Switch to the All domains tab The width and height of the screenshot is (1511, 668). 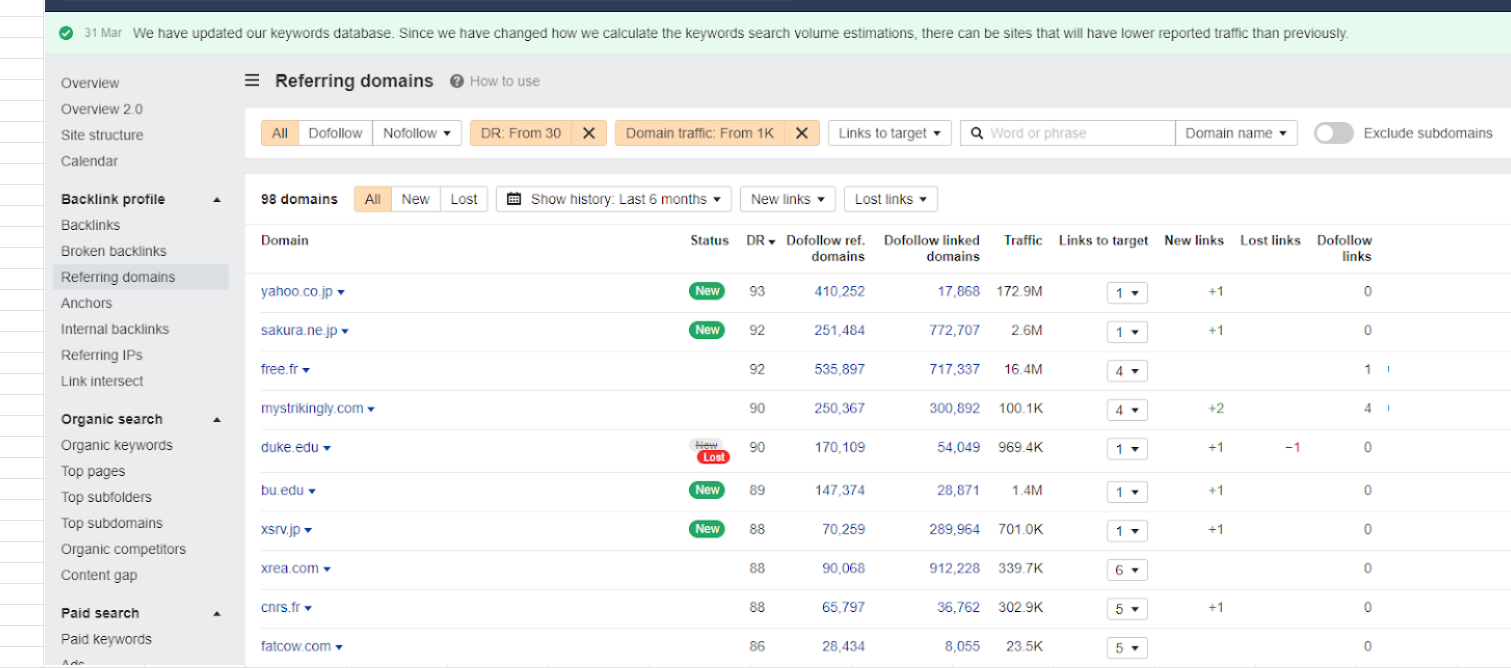[373, 199]
